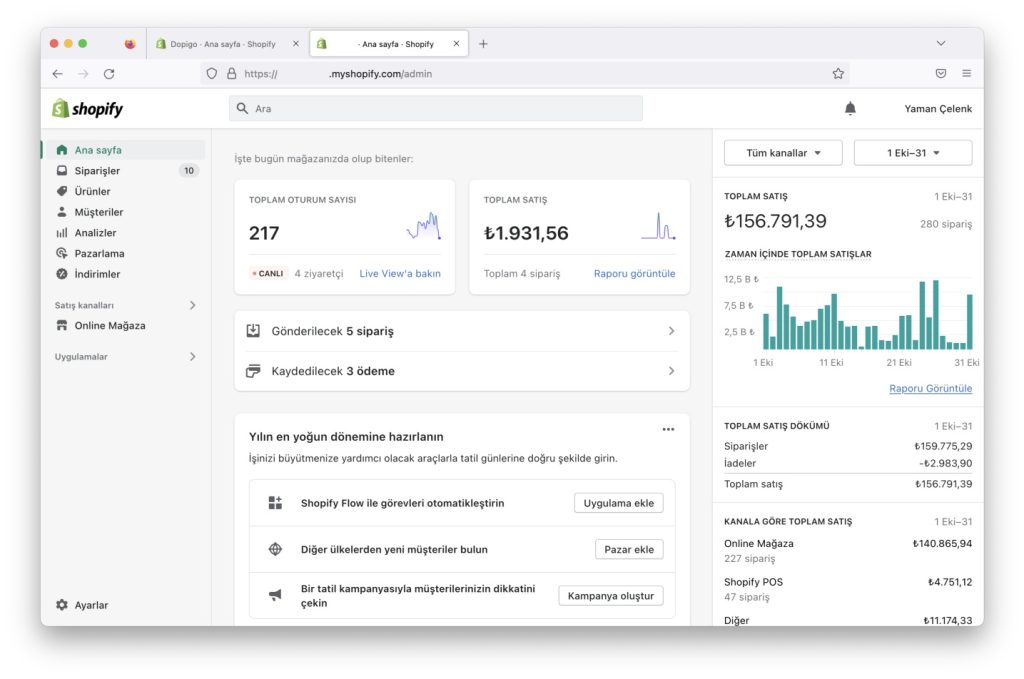The height and width of the screenshot is (679, 1024).
Task: Click the Shopify POS channel row
Action: pyautogui.click(x=848, y=589)
